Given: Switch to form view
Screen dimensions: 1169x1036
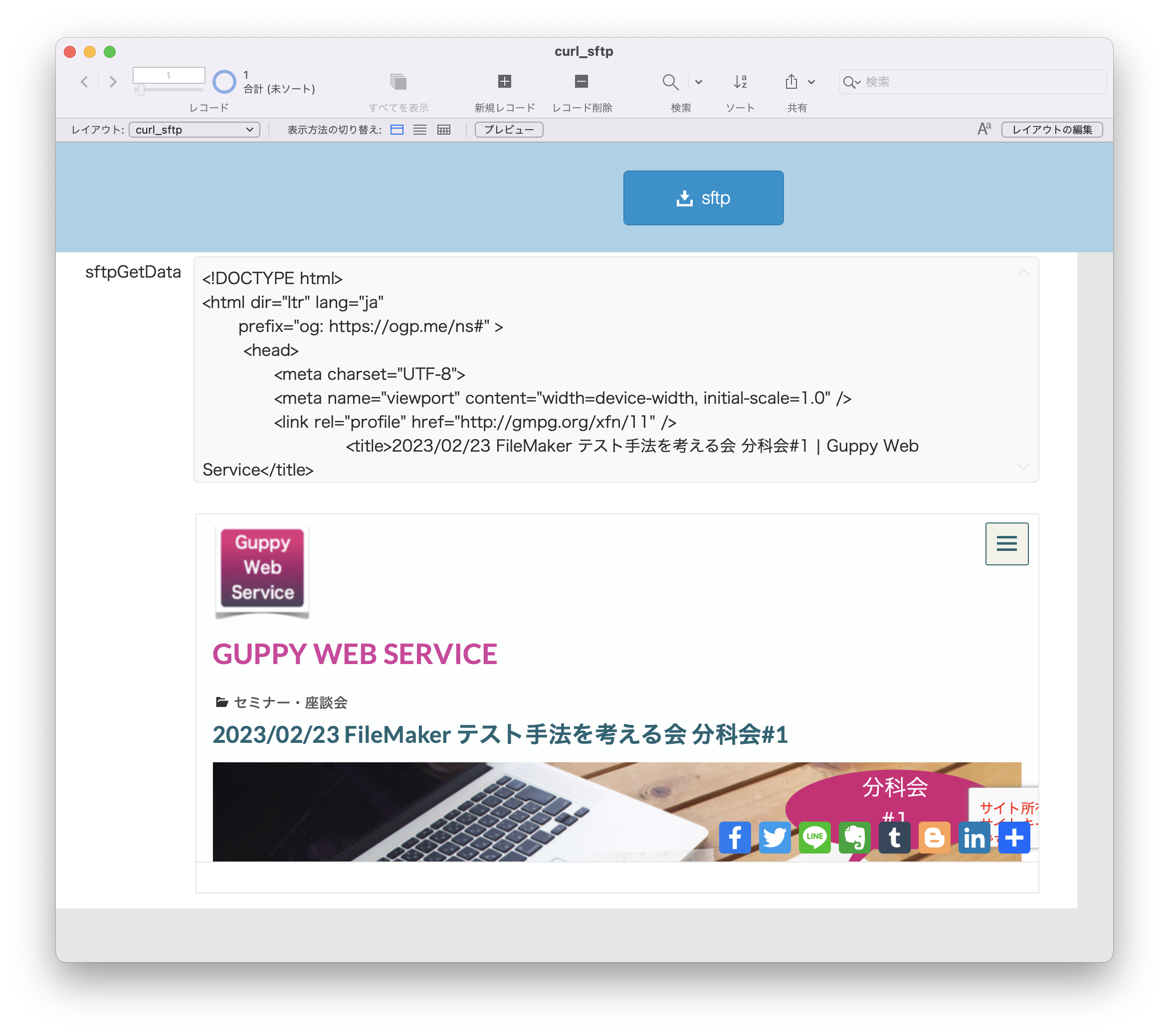Looking at the screenshot, I should [x=397, y=130].
